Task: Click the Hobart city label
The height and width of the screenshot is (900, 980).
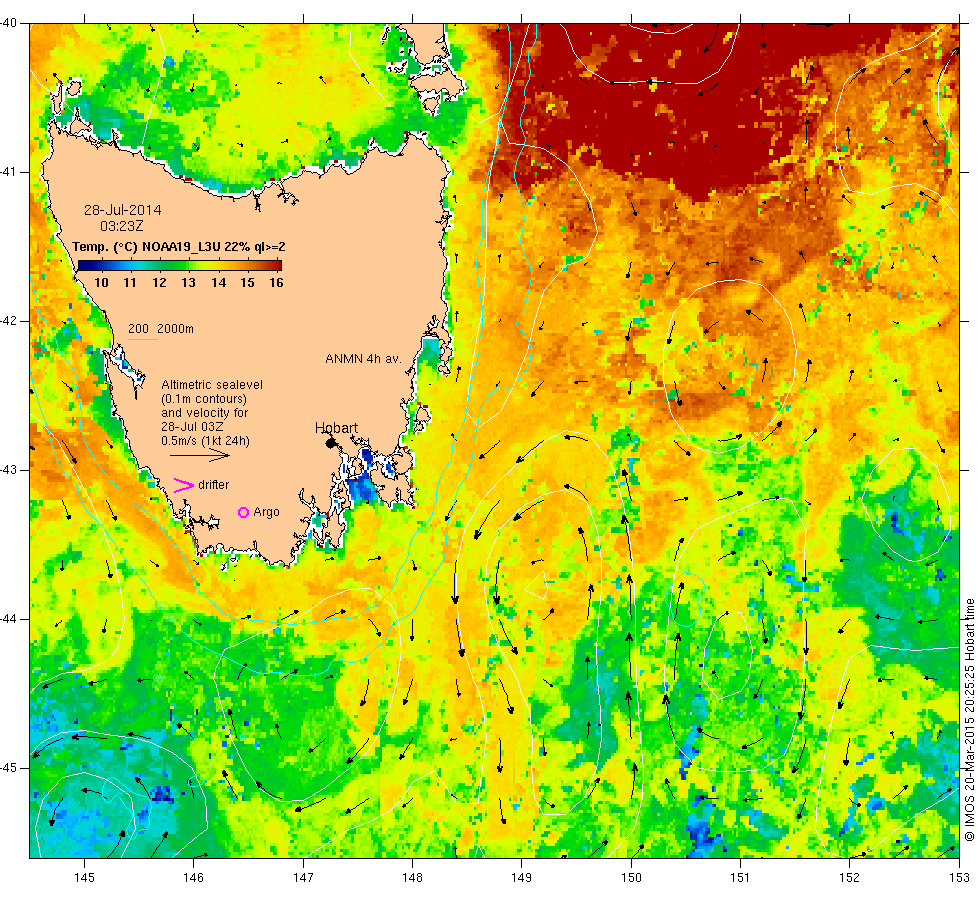Action: click(x=336, y=428)
